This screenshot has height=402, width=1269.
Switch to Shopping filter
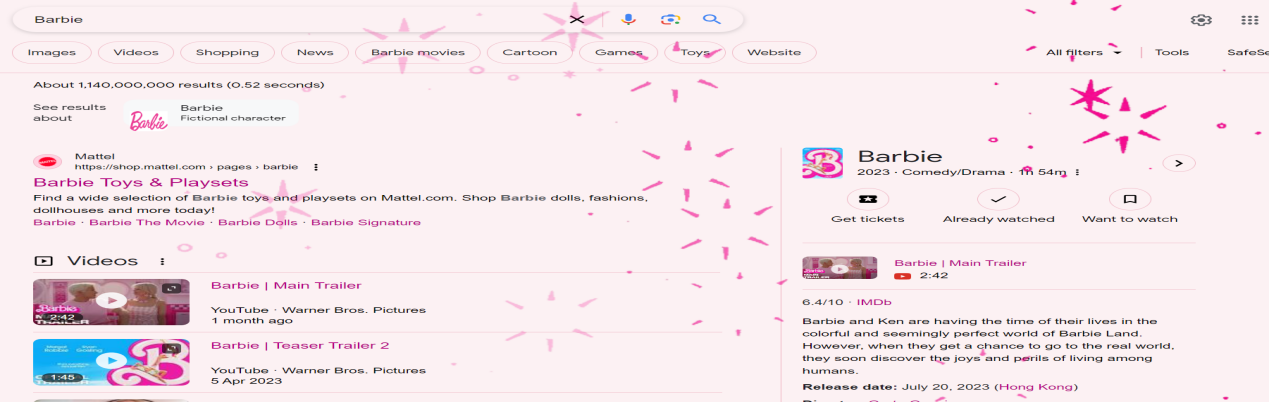tap(227, 52)
